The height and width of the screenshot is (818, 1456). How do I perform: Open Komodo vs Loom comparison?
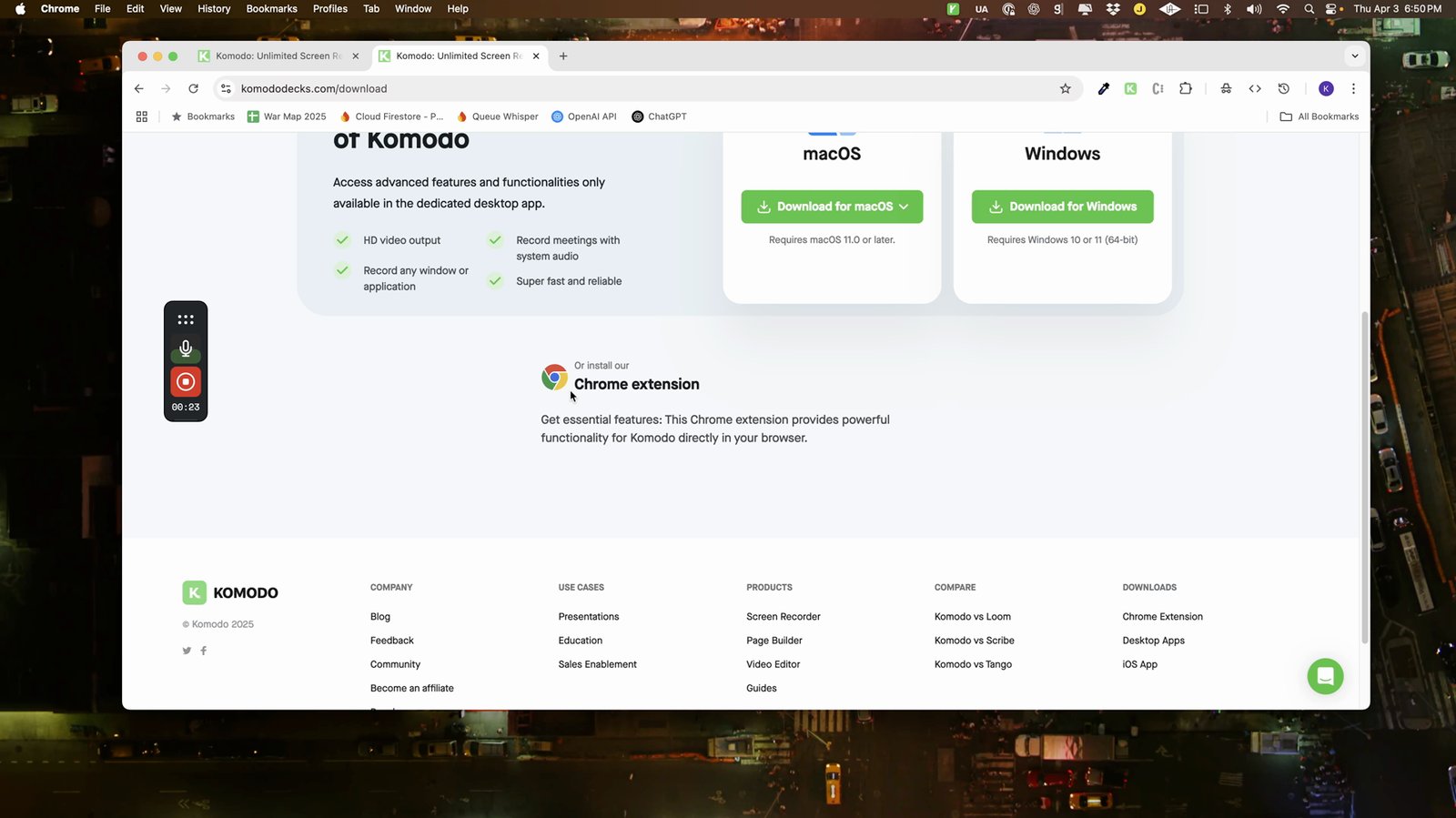point(972,617)
